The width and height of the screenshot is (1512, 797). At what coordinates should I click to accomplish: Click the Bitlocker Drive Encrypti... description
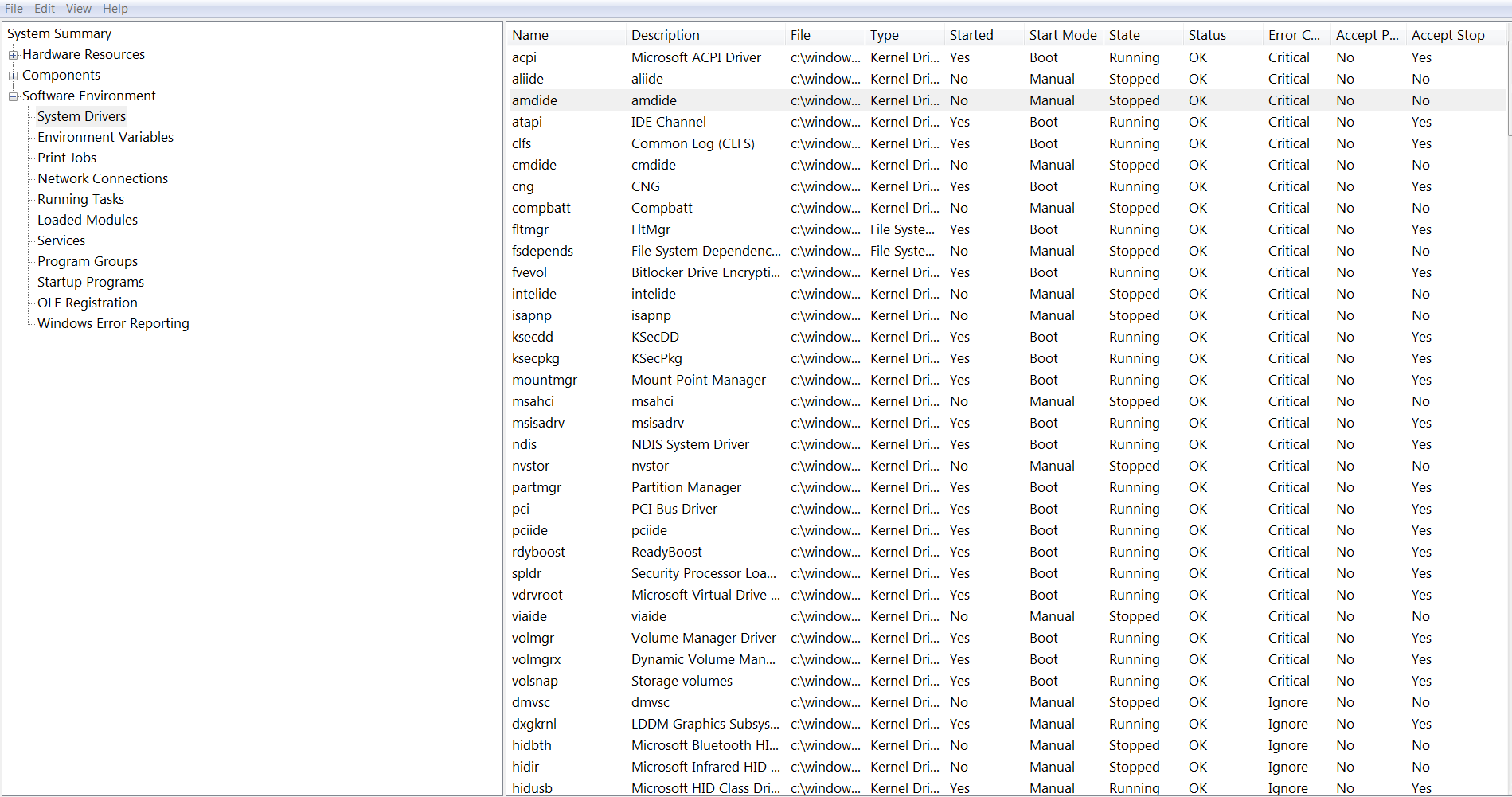706,272
